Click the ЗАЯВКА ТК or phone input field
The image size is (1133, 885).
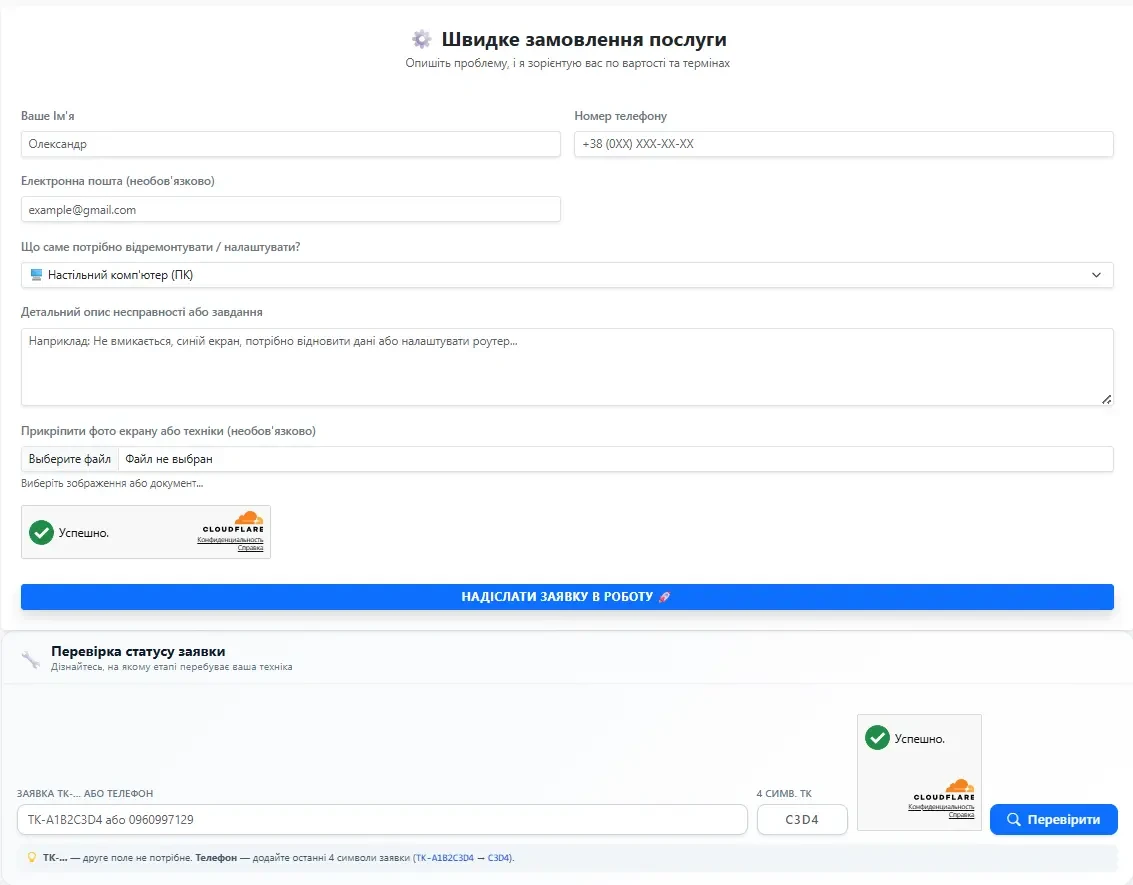click(382, 819)
